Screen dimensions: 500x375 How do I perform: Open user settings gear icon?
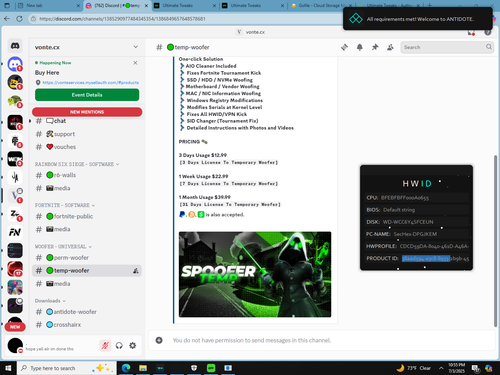click(x=133, y=346)
